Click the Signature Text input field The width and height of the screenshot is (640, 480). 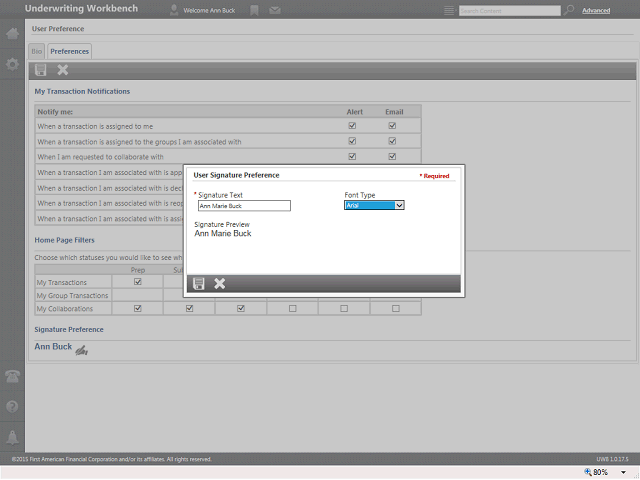click(x=244, y=206)
